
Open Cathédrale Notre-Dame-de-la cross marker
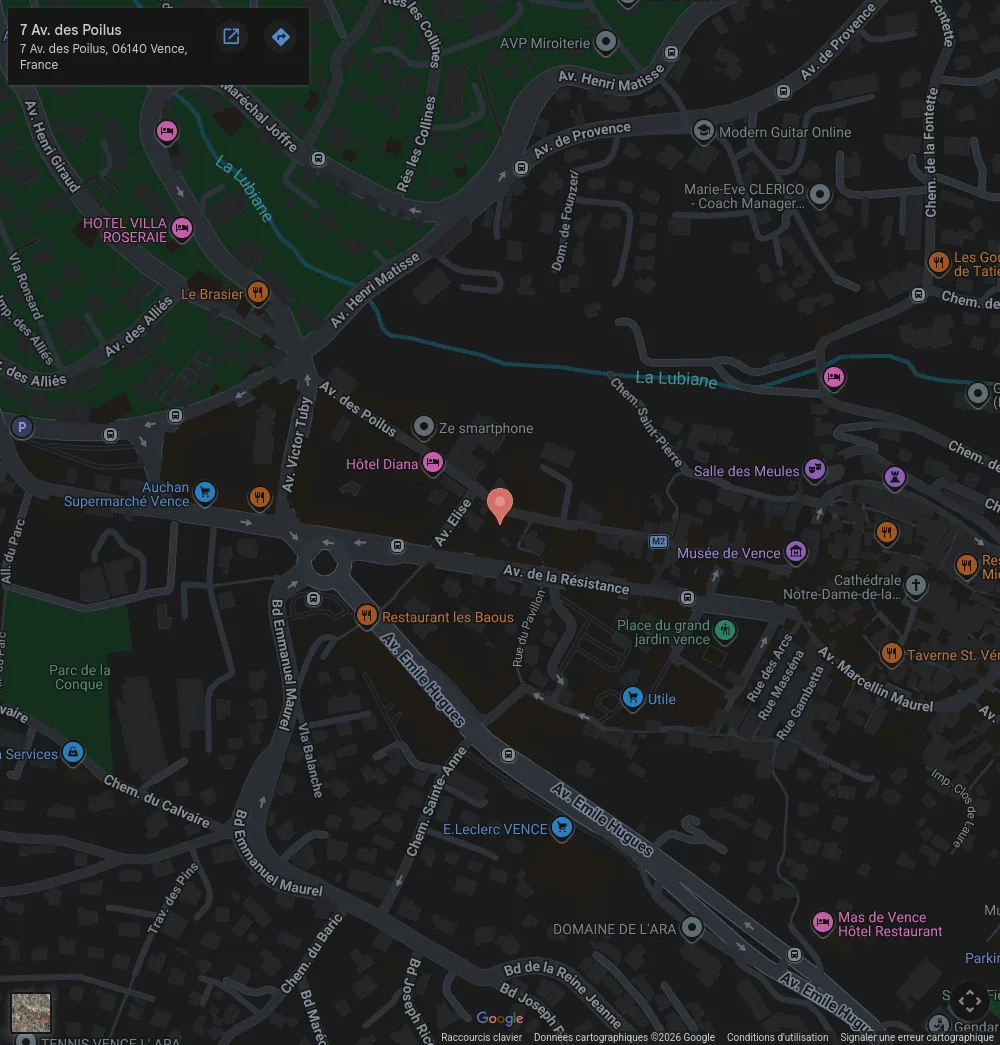click(916, 586)
